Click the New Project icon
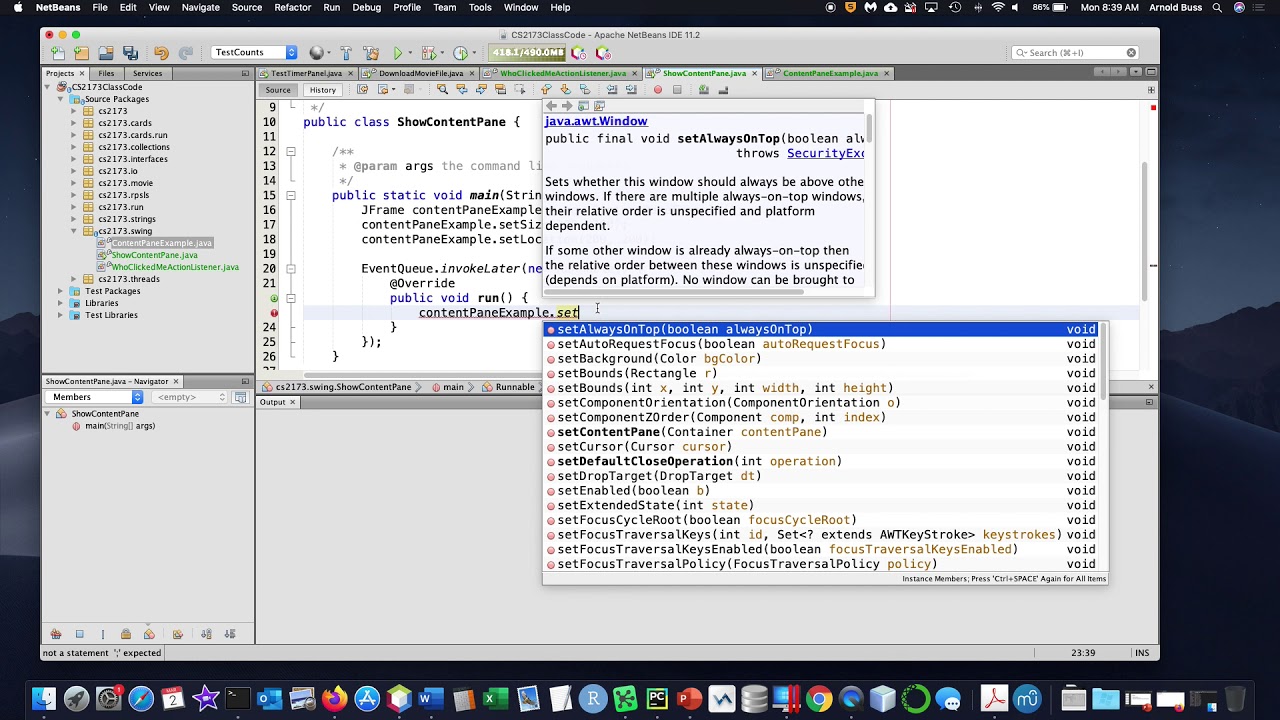Screen dimensions: 1280x720 coord(80,53)
